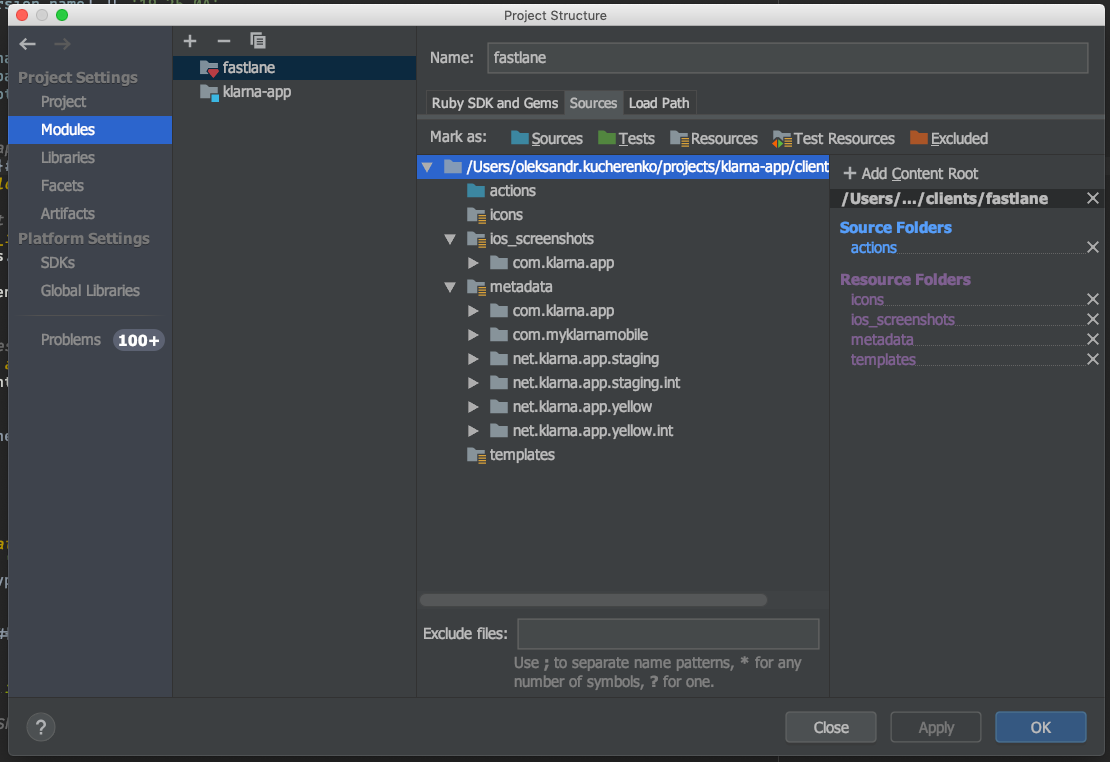
Task: Click Add Content Root
Action: pos(911,173)
